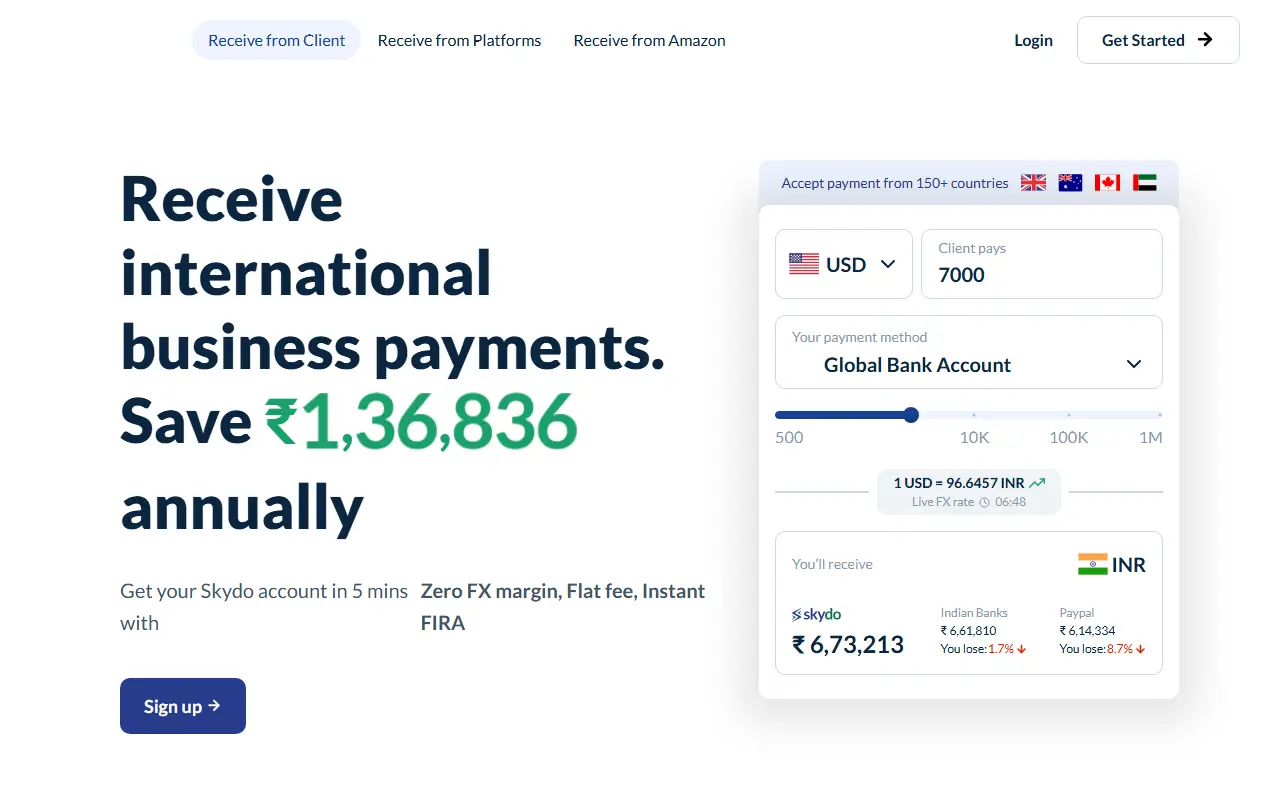
Task: Switch to Receive from Amazon tab
Action: click(x=649, y=40)
